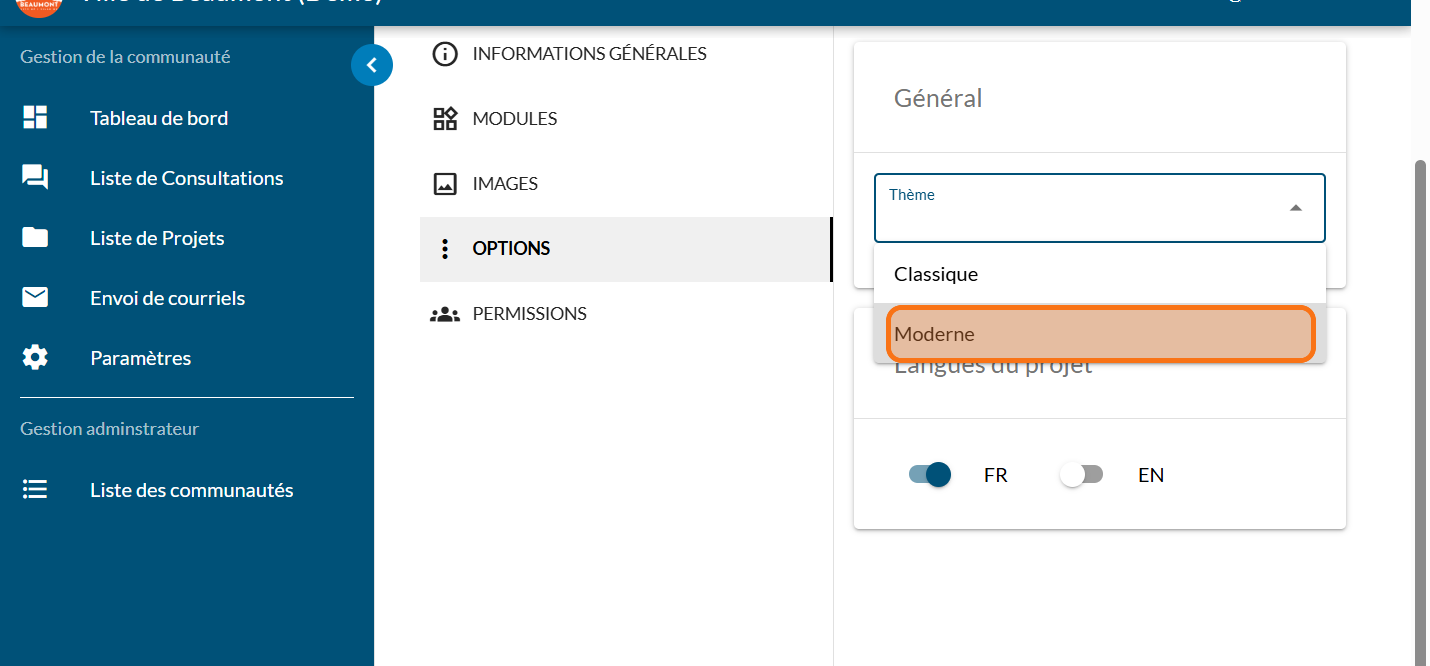Click the Informations générales info icon
The image size is (1430, 666).
[445, 54]
